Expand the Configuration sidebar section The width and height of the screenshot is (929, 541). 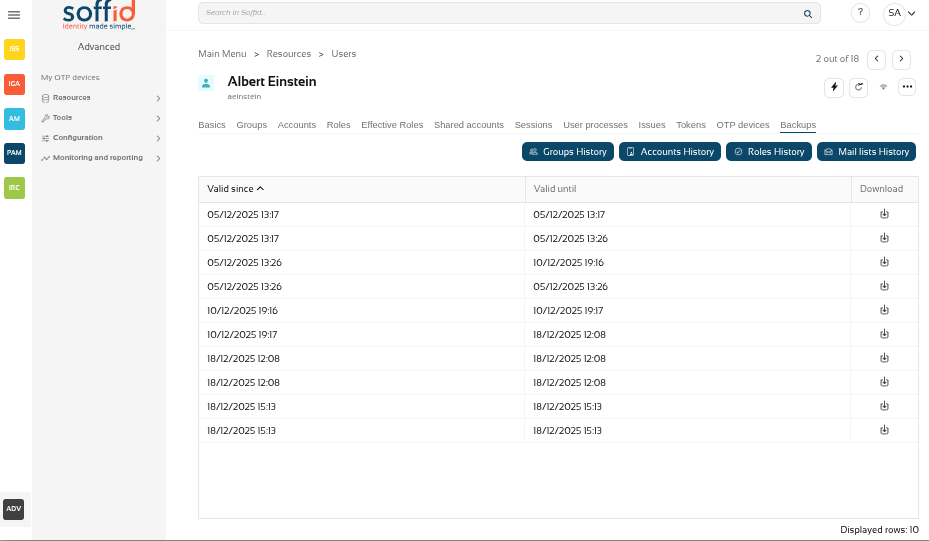pos(98,138)
